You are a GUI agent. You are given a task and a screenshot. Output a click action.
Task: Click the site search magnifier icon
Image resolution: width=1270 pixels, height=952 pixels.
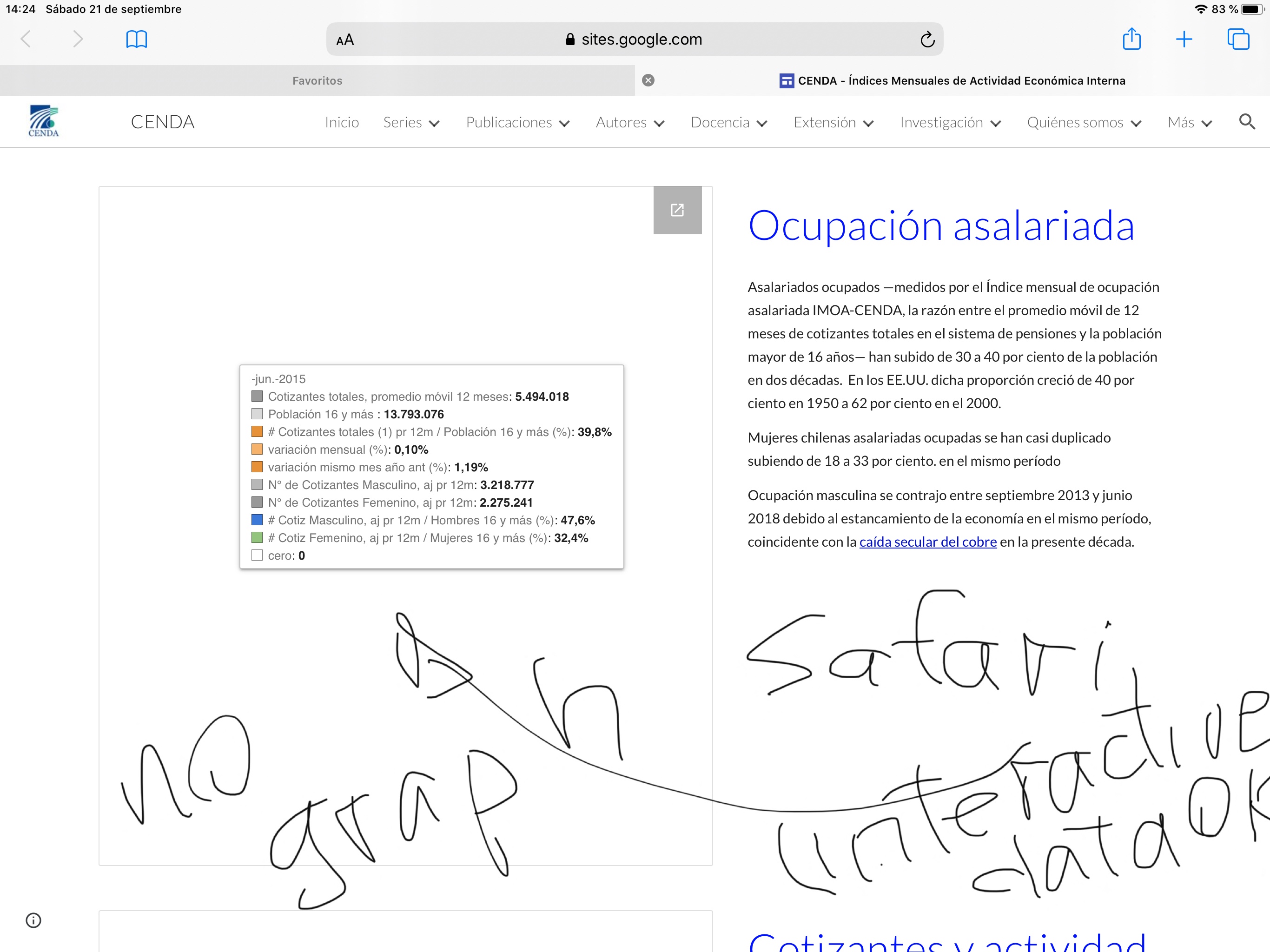(1246, 122)
